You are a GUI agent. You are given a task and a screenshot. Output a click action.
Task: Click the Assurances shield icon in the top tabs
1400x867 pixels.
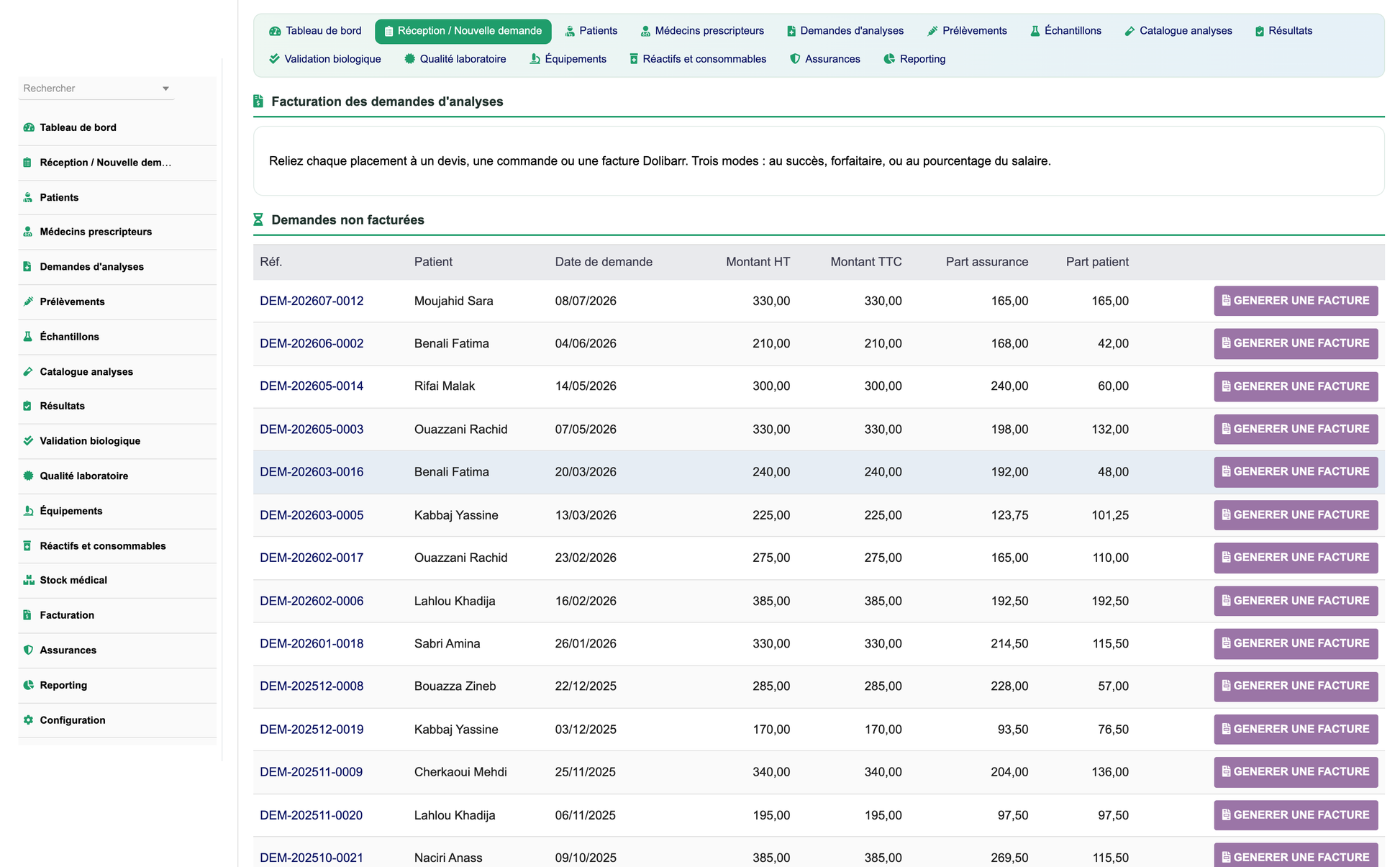(x=795, y=59)
